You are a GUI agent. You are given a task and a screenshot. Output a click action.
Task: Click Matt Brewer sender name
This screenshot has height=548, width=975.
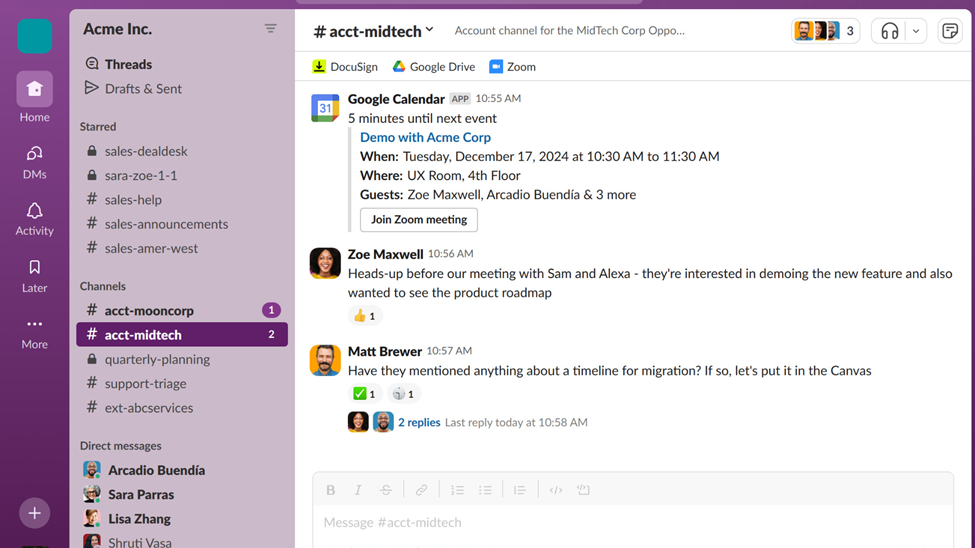pyautogui.click(x=385, y=351)
